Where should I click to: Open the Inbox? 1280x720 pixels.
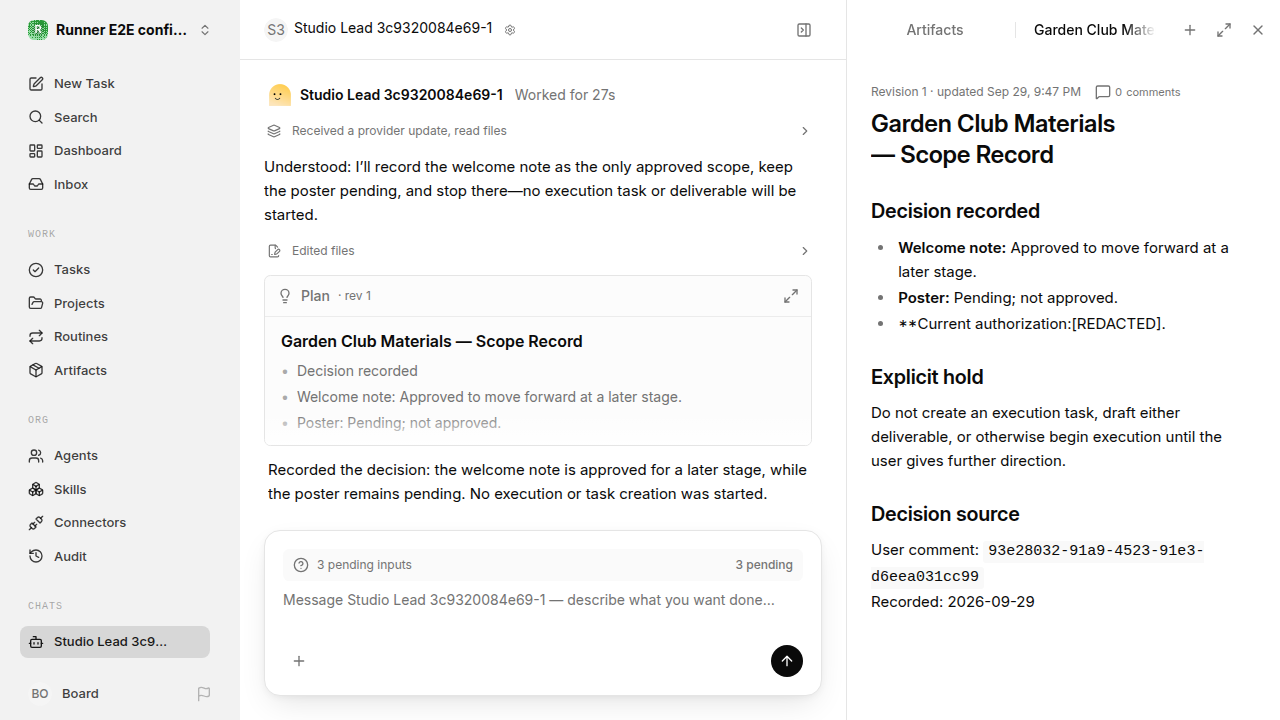click(x=120, y=184)
